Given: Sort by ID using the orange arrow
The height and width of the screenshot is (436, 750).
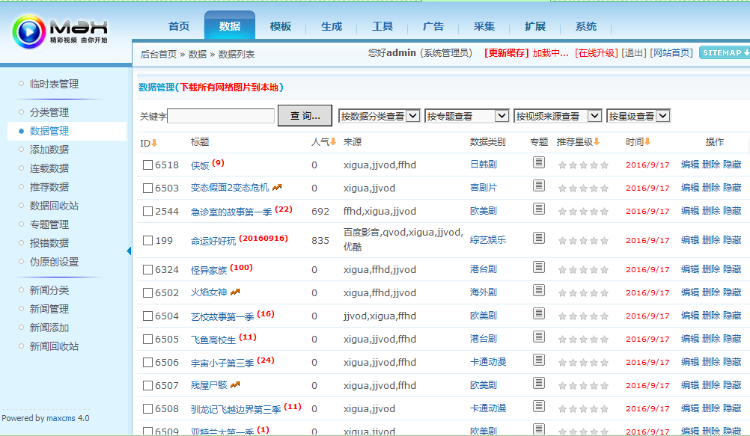Looking at the screenshot, I should point(154,143).
